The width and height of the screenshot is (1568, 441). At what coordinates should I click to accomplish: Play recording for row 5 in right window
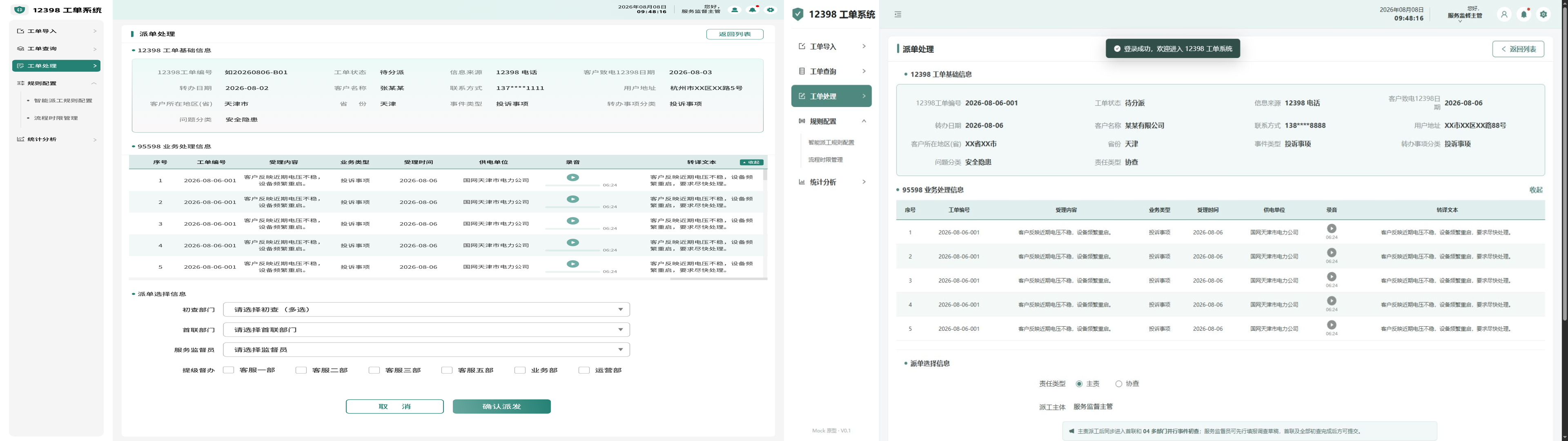point(1332,325)
